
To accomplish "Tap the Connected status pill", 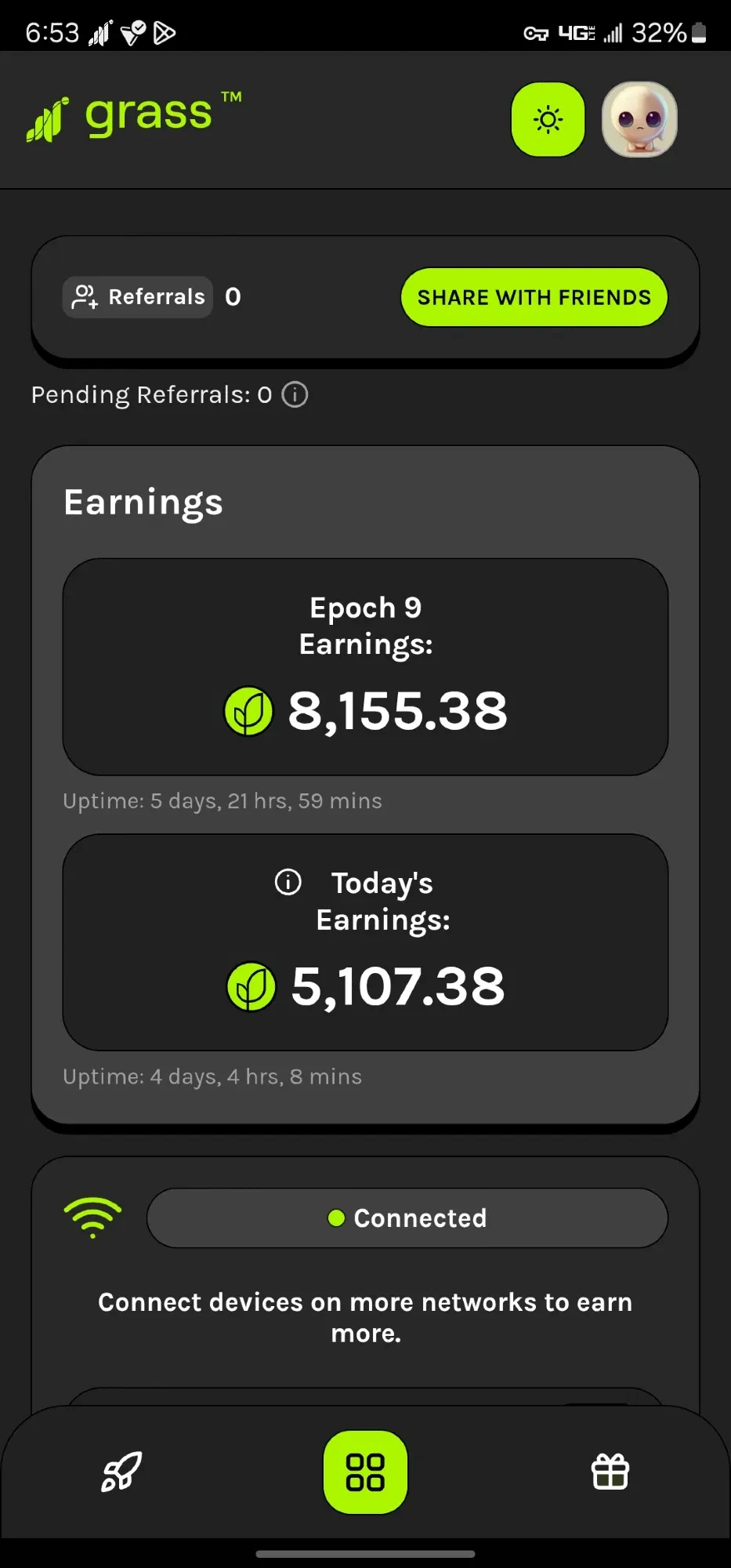I will pos(407,1218).
